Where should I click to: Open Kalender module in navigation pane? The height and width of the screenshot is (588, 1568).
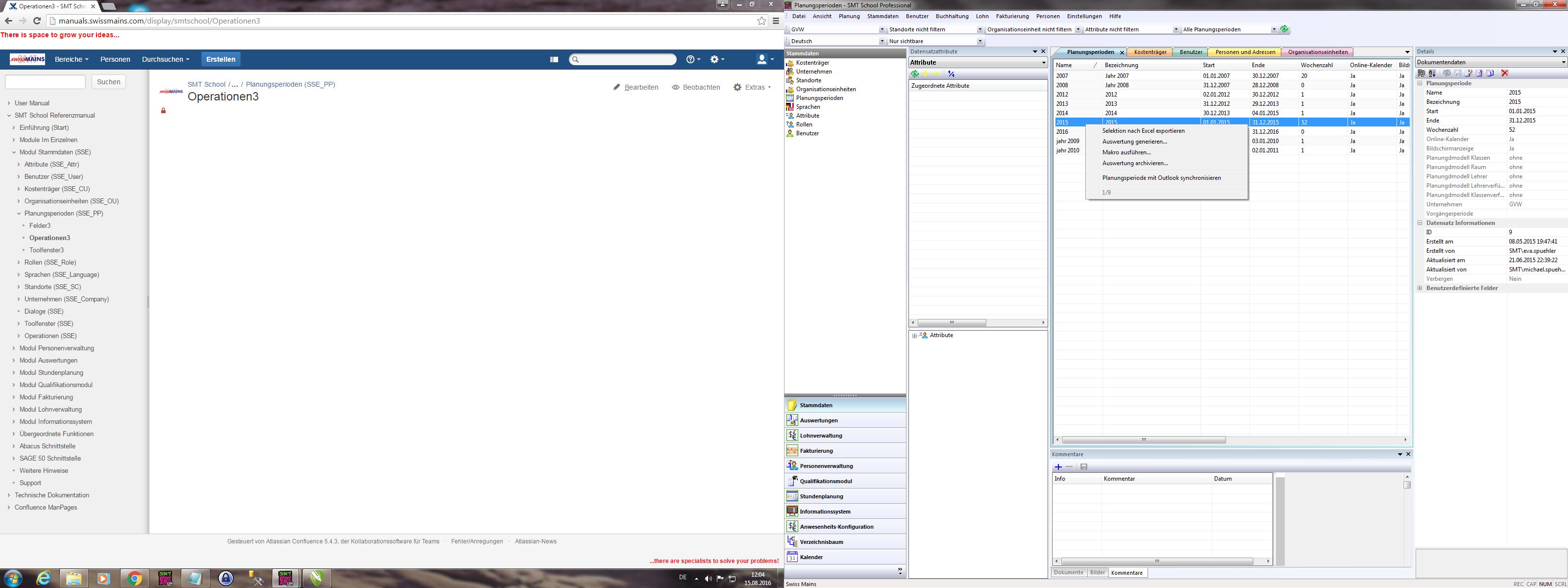(811, 557)
